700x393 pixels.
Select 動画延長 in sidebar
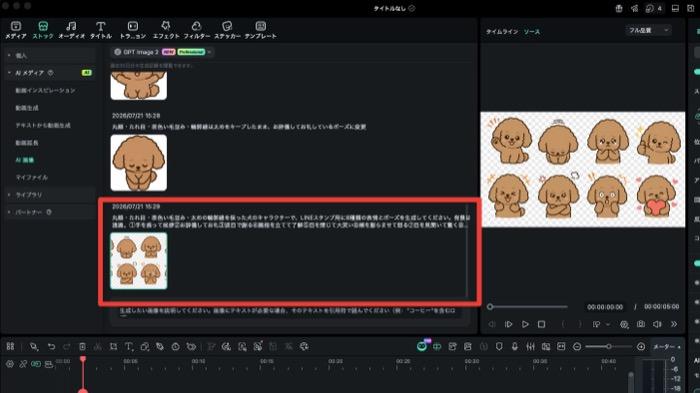point(27,142)
